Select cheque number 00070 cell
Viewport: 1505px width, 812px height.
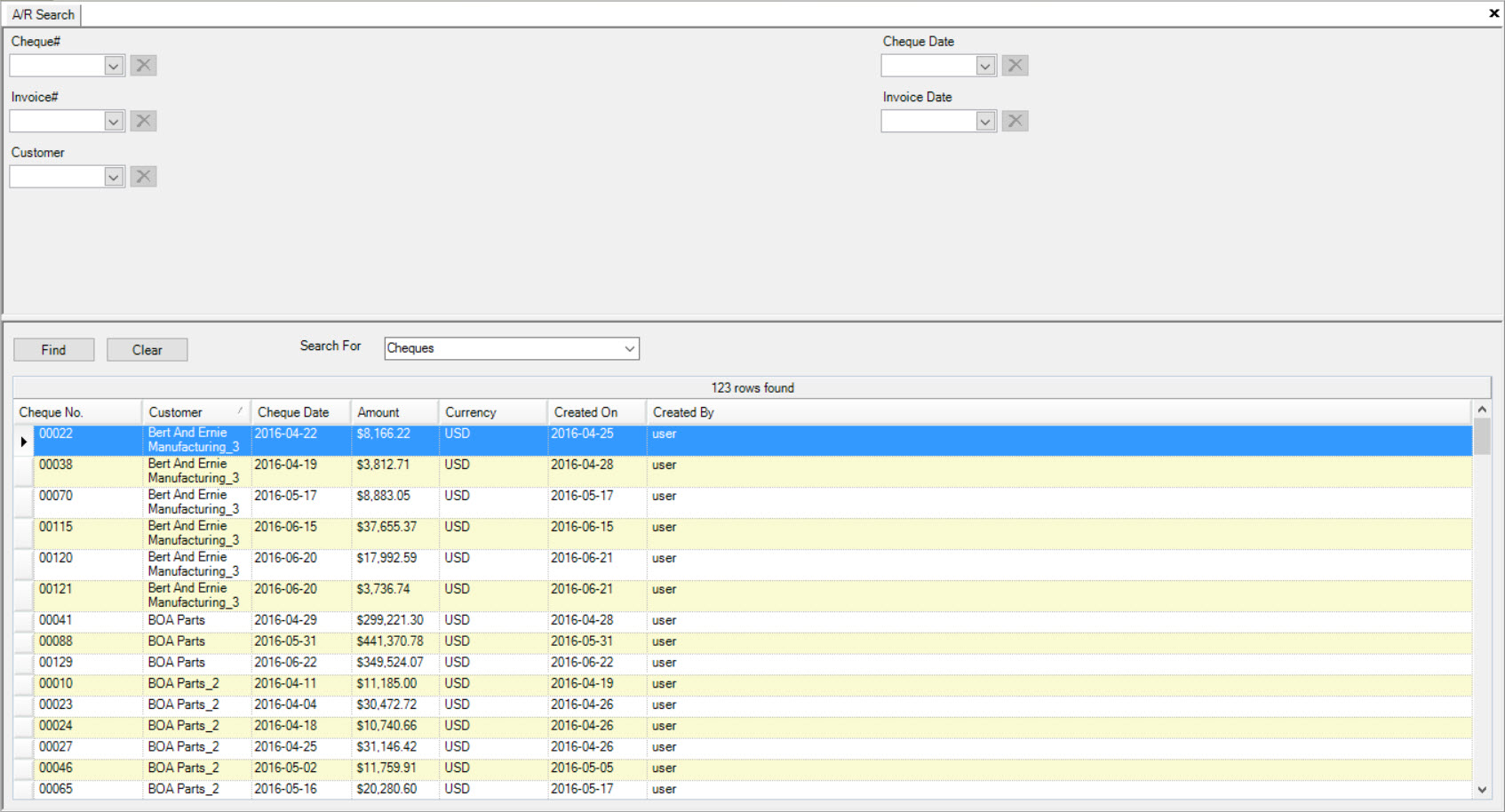tap(88, 503)
